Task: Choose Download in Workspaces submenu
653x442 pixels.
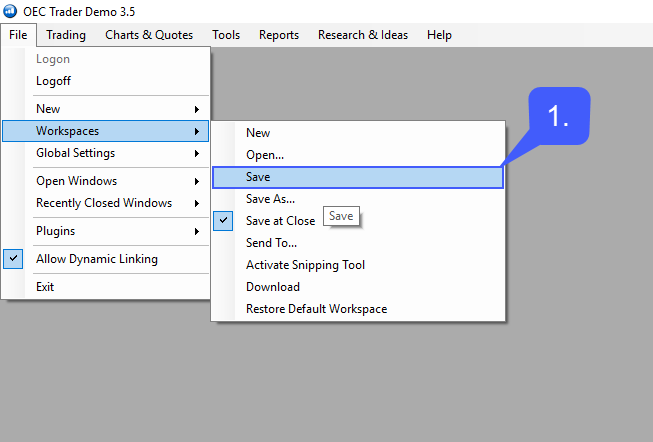Action: click(x=358, y=287)
